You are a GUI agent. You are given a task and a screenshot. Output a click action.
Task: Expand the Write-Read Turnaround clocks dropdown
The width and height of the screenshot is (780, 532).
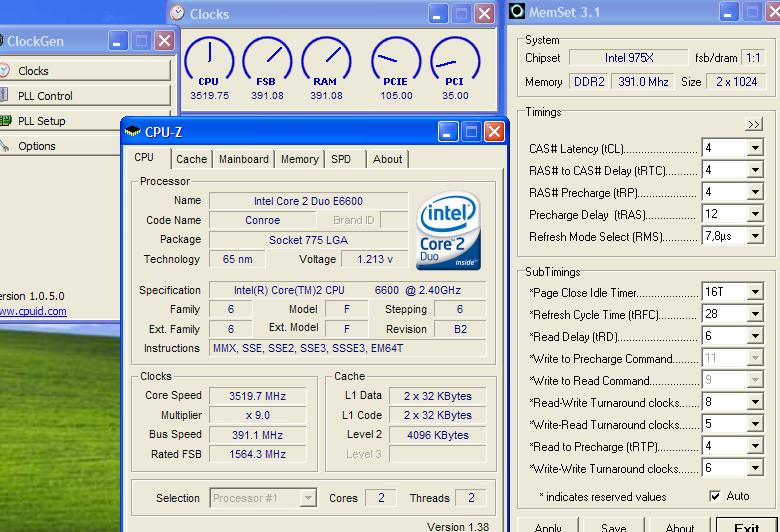[755, 424]
